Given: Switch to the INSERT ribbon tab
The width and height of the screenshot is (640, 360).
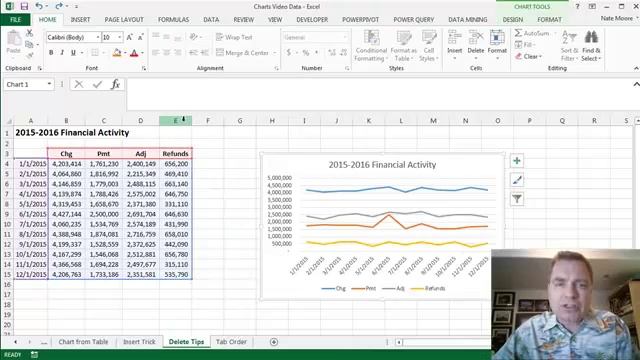Looking at the screenshot, I should [80, 20].
